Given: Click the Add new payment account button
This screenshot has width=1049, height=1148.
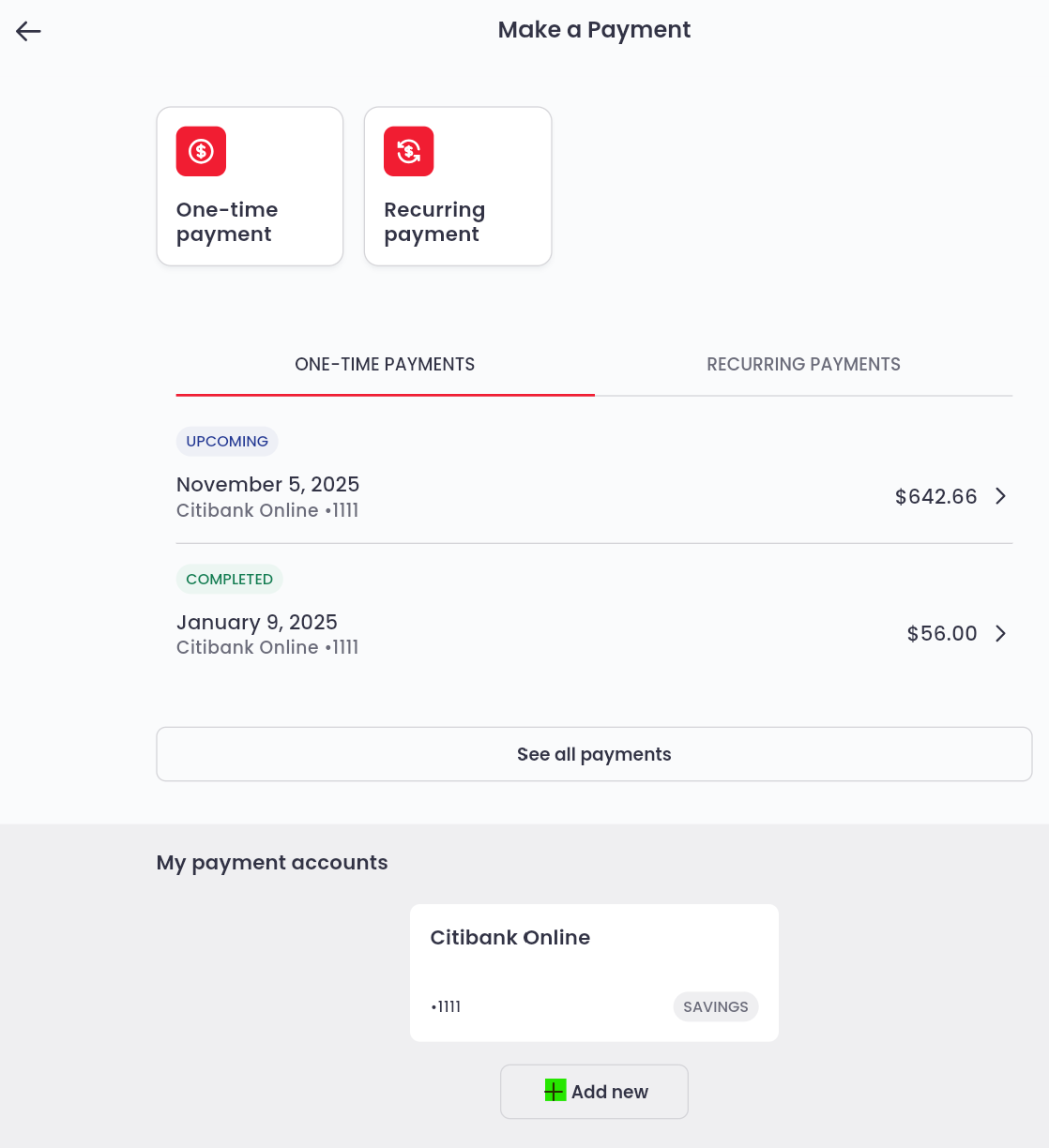Looking at the screenshot, I should tap(594, 1091).
